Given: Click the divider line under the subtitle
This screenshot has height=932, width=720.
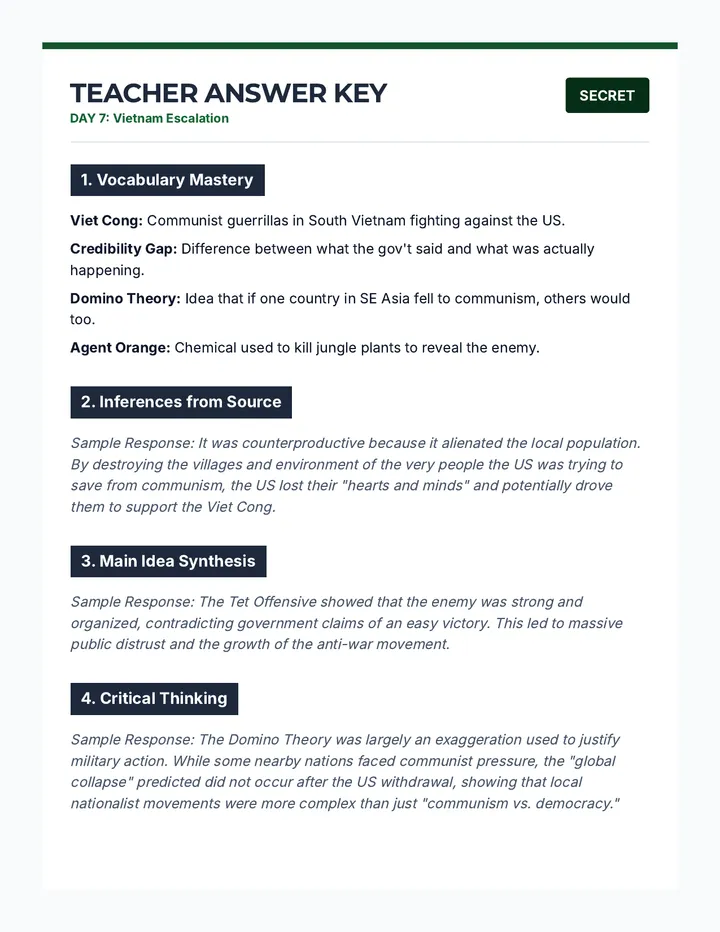Looking at the screenshot, I should [360, 142].
